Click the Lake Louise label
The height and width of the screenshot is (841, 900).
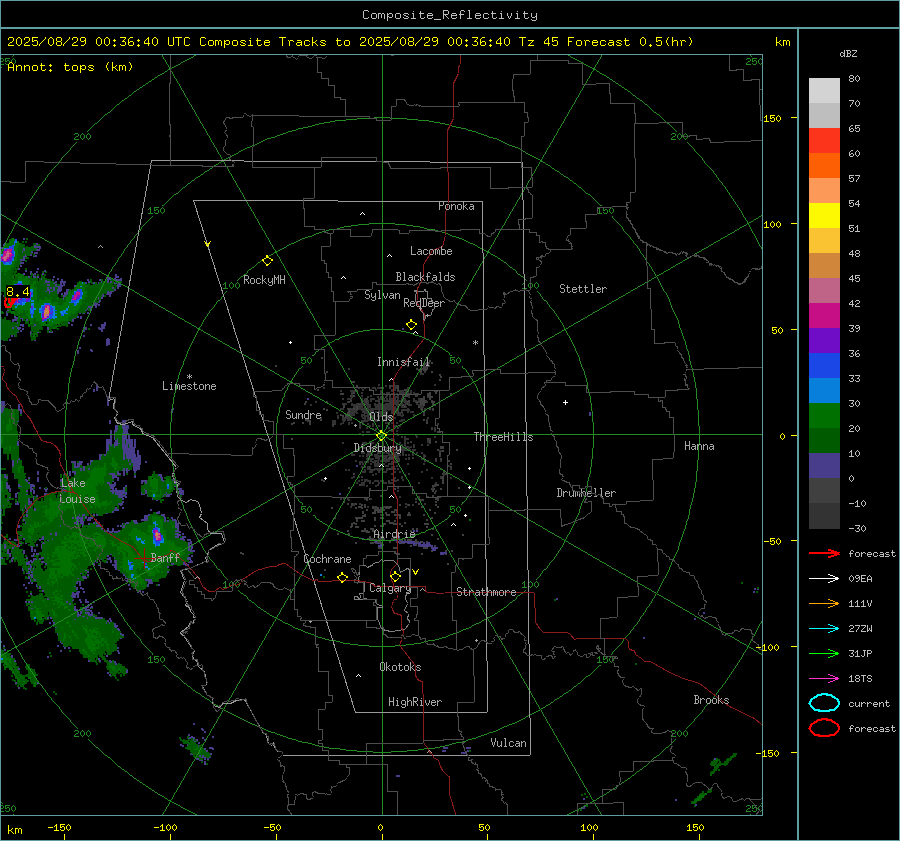click(77, 491)
